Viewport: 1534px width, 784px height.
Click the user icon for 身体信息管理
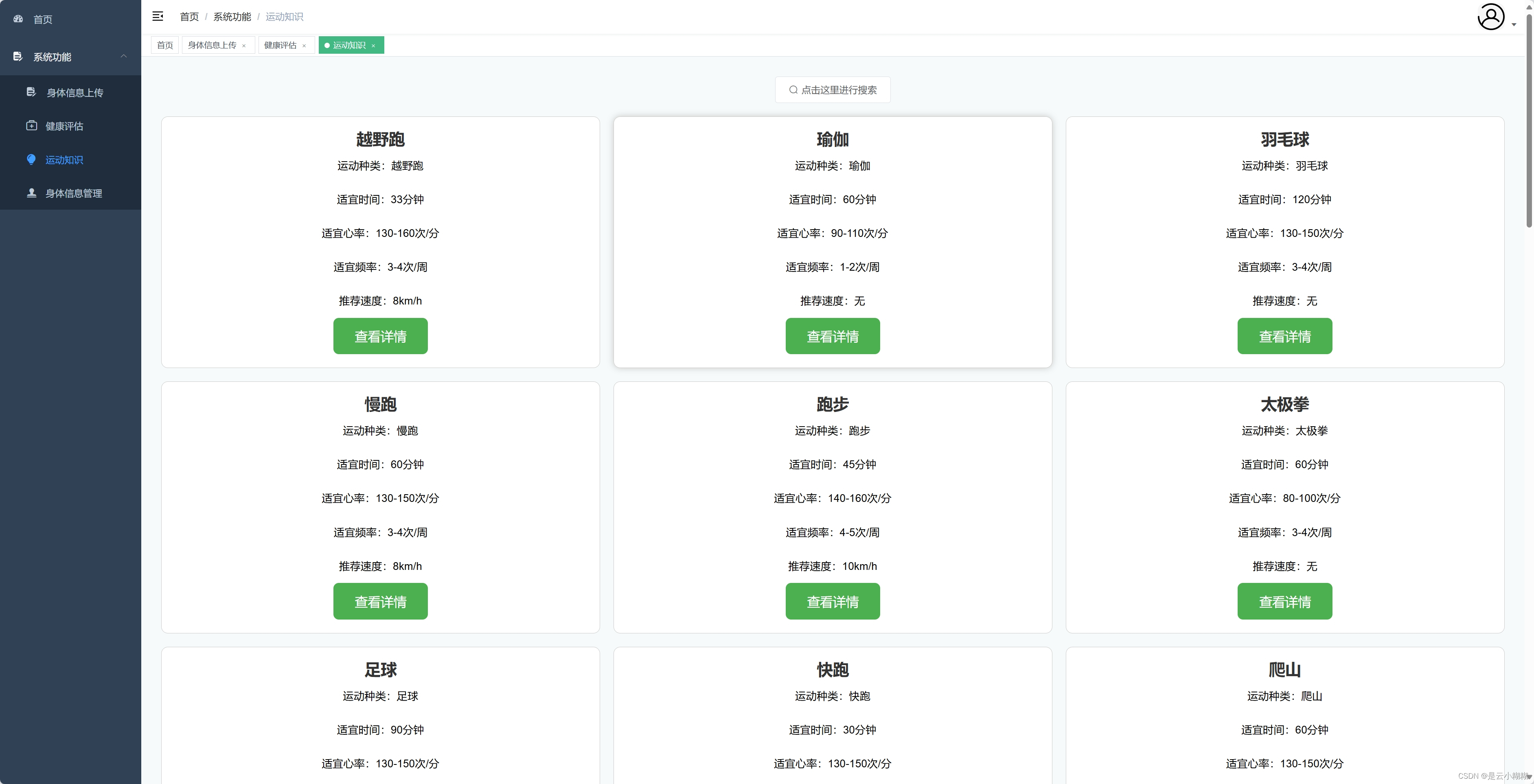click(32, 193)
